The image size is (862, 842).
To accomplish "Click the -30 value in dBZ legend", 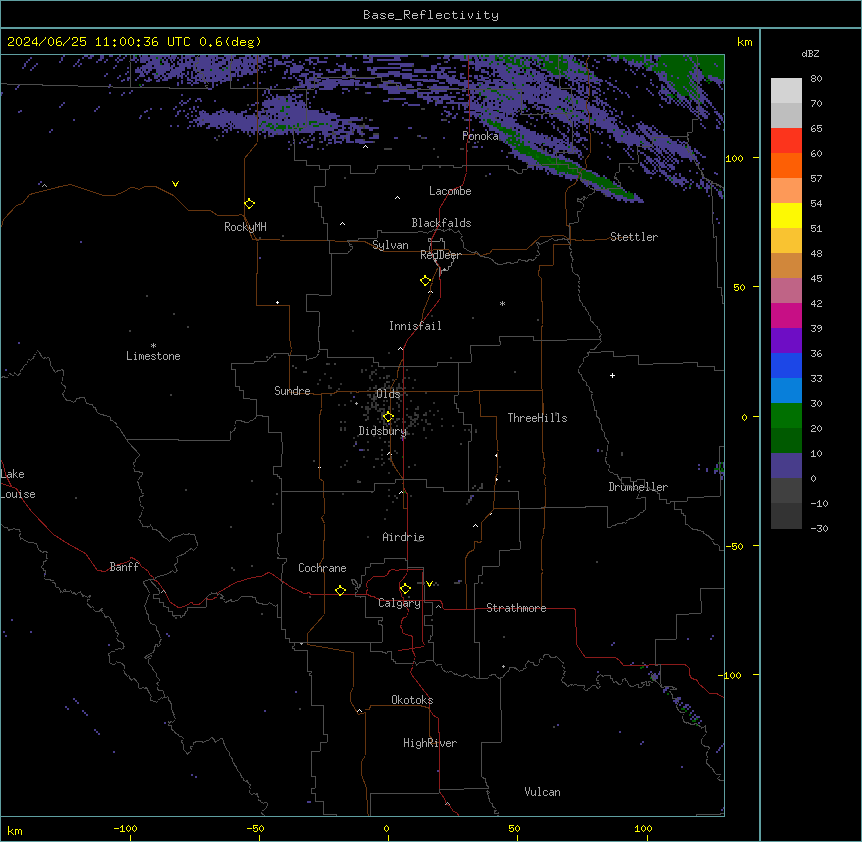I will pos(819,528).
